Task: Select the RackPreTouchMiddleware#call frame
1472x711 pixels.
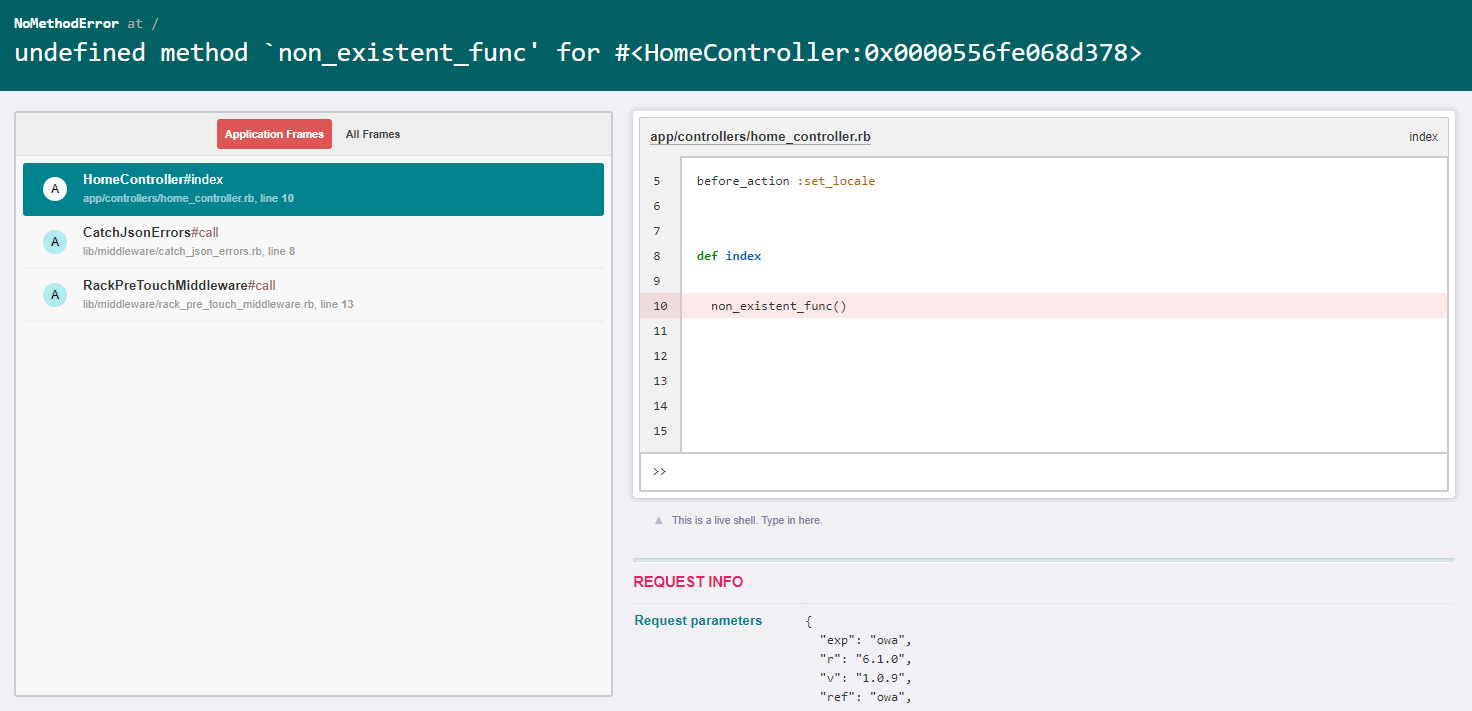Action: (313, 294)
